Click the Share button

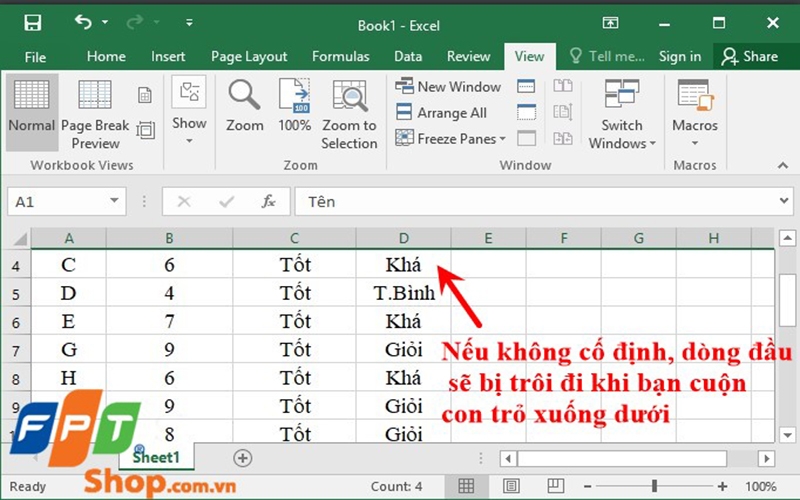pyautogui.click(x=751, y=56)
